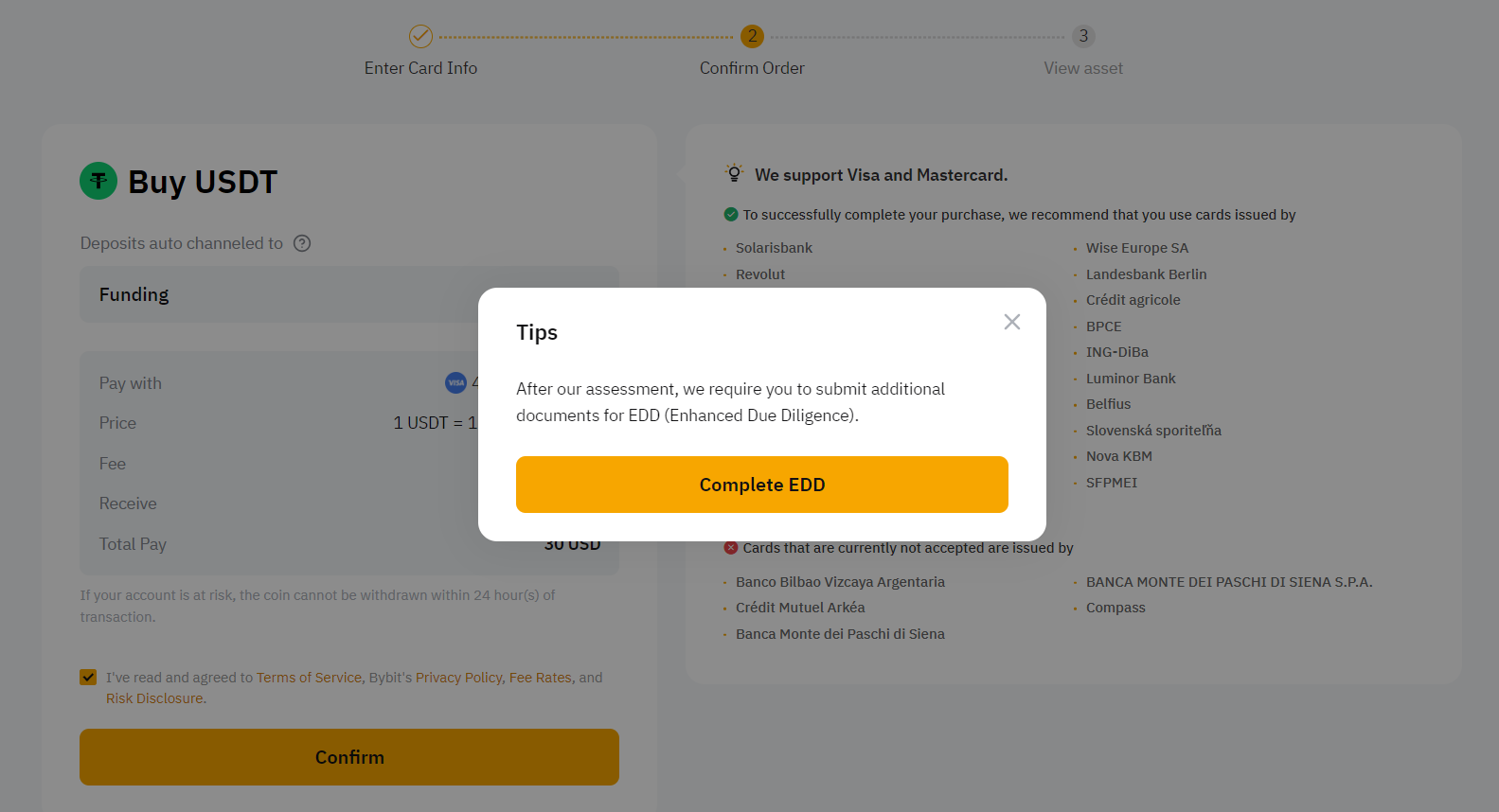Click the 'Enter Card Info' step label
The height and width of the screenshot is (812, 1499).
tap(420, 68)
